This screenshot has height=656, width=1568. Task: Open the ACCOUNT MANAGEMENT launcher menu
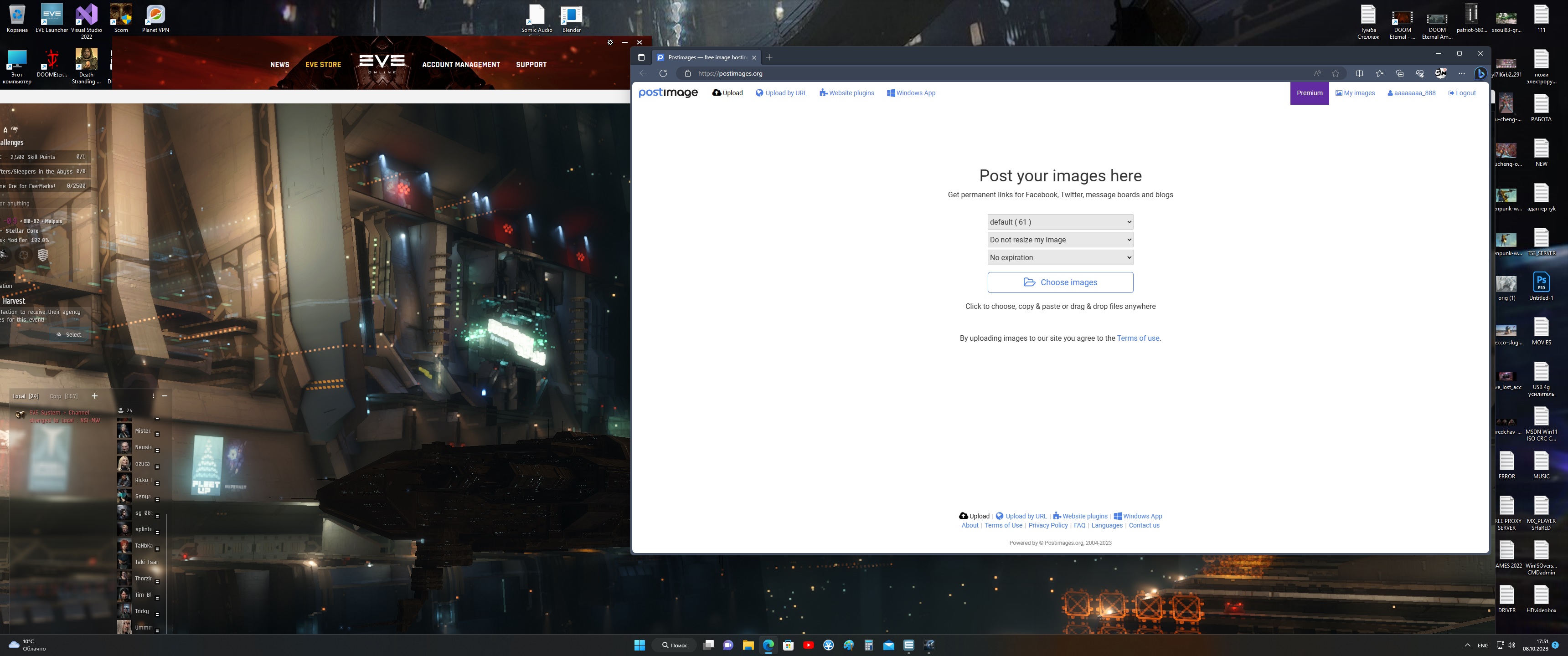click(x=461, y=65)
